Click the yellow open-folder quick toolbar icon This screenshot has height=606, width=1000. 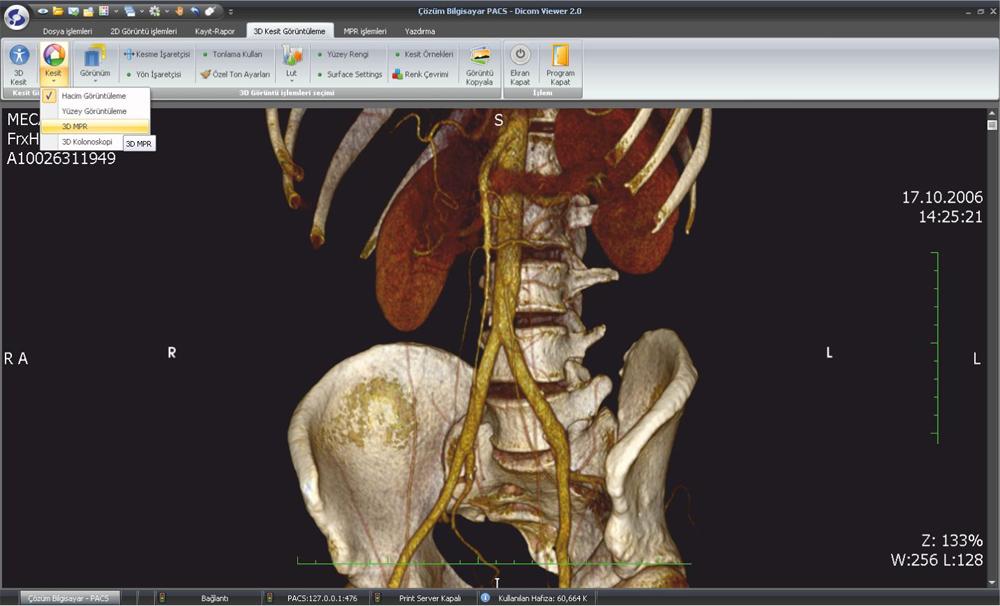[58, 11]
